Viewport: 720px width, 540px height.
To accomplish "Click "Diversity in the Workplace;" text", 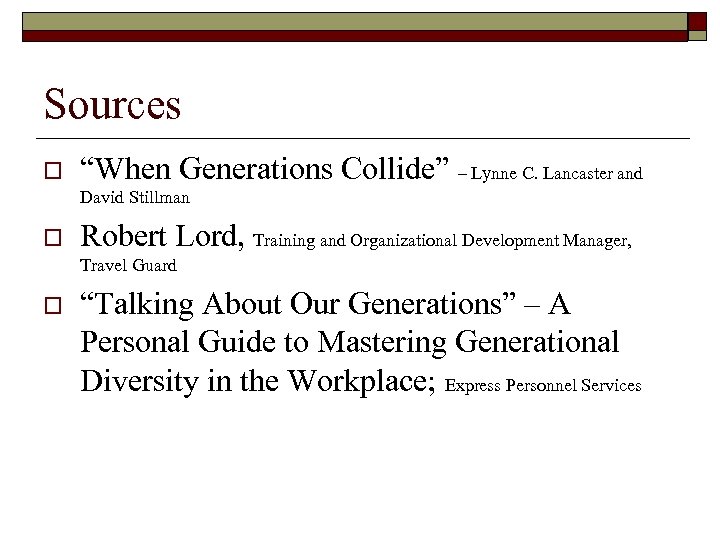I will click(258, 381).
